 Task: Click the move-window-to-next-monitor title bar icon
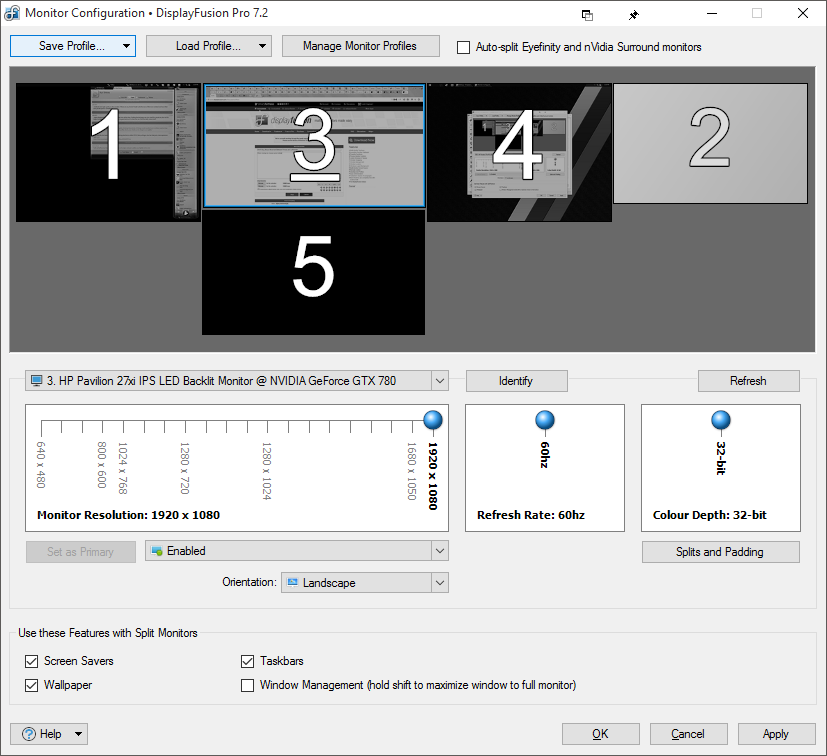(x=587, y=14)
